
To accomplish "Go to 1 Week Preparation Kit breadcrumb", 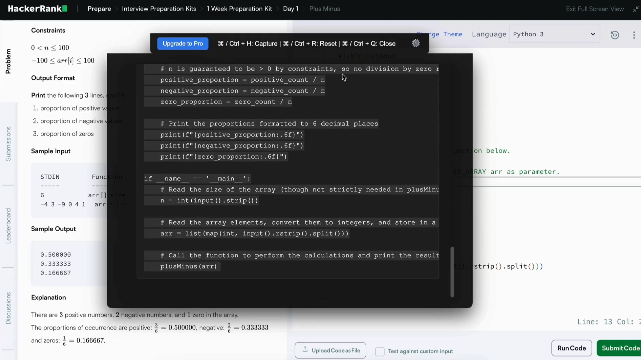I will click(239, 9).
